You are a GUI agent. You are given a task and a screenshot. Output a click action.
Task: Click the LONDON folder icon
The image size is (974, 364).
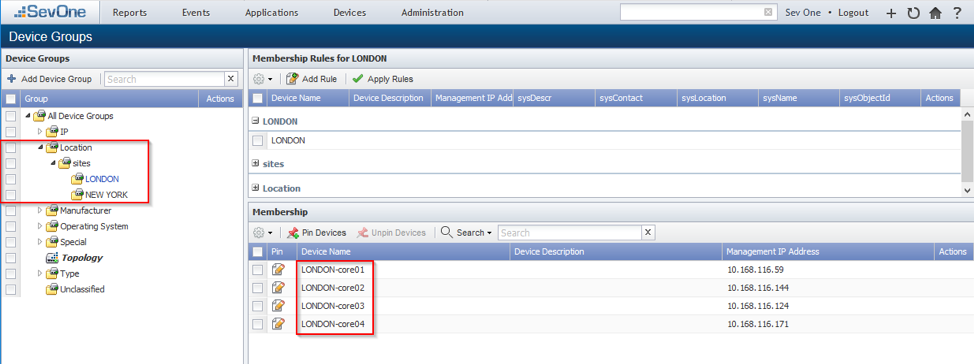[77, 179]
